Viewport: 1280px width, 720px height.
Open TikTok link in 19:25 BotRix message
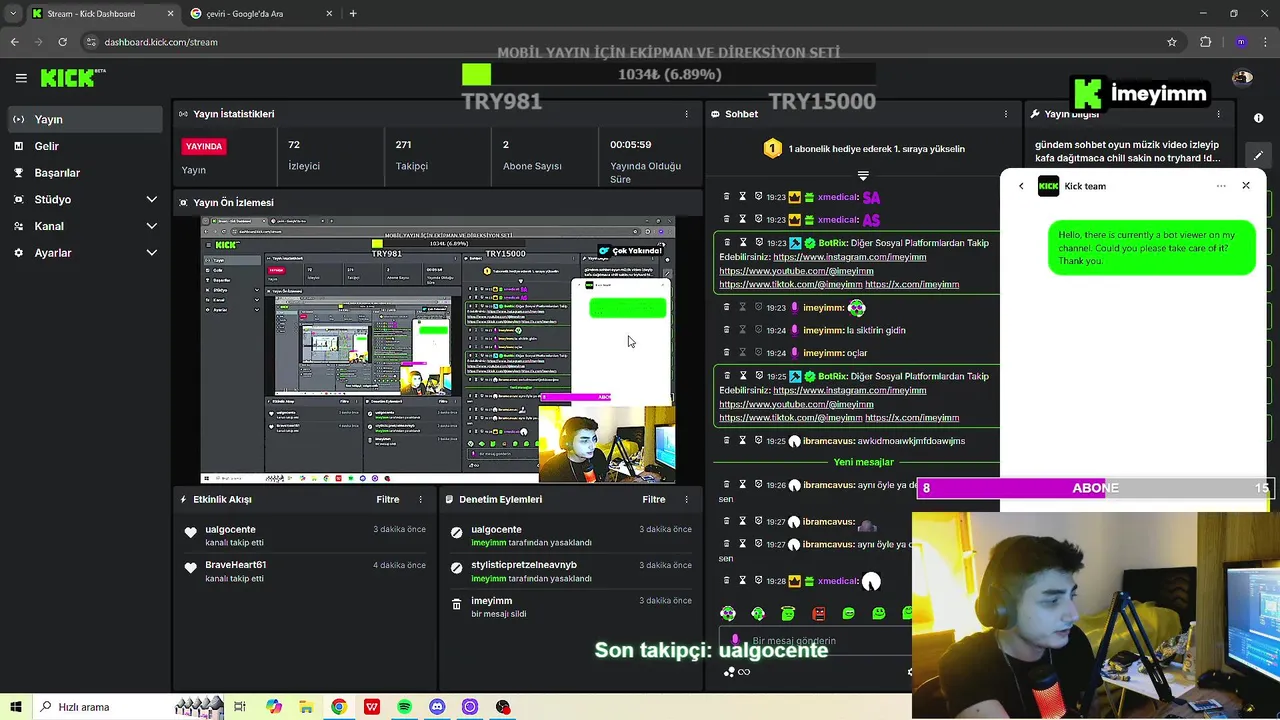[x=790, y=418]
